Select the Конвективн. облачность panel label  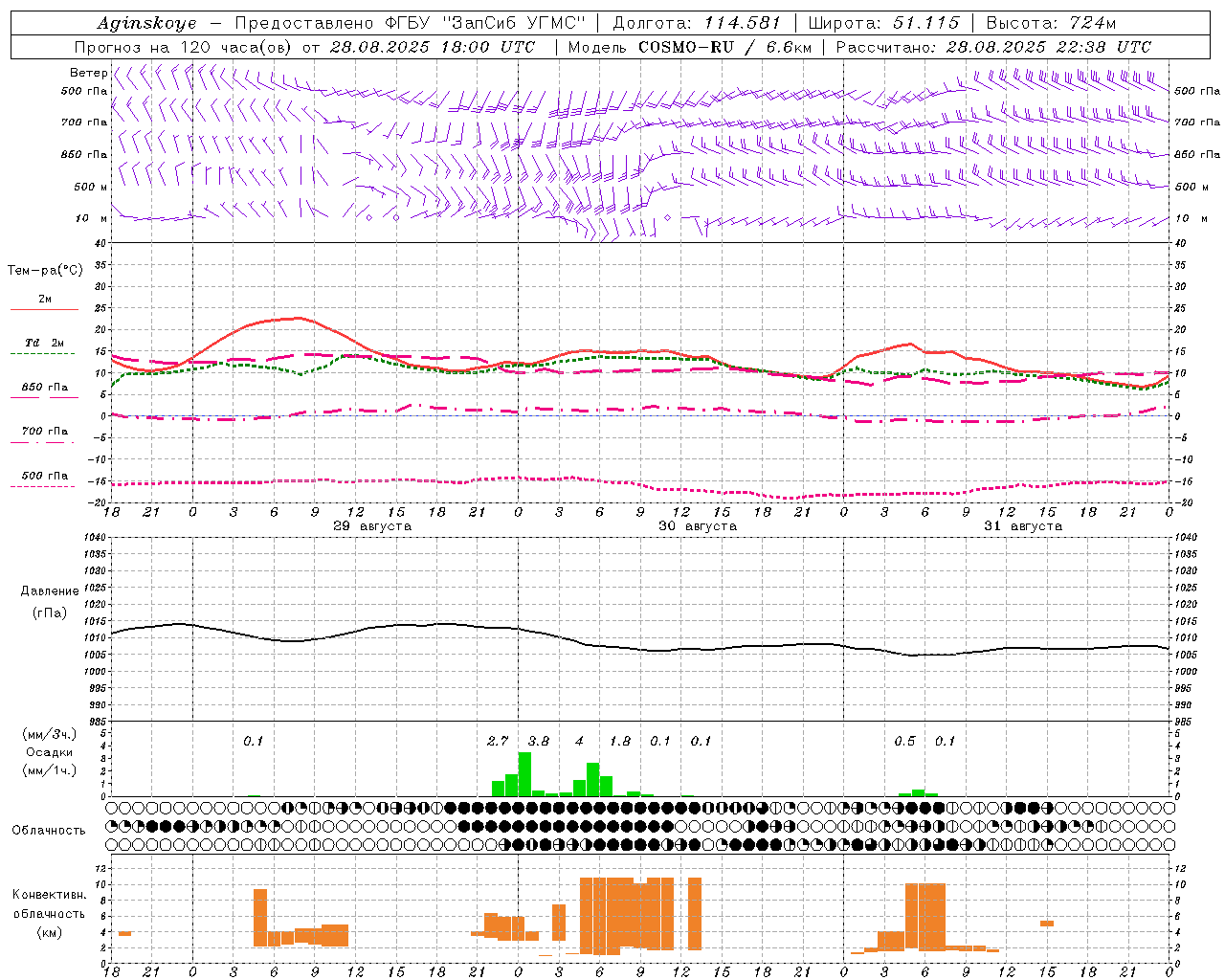pos(49,904)
